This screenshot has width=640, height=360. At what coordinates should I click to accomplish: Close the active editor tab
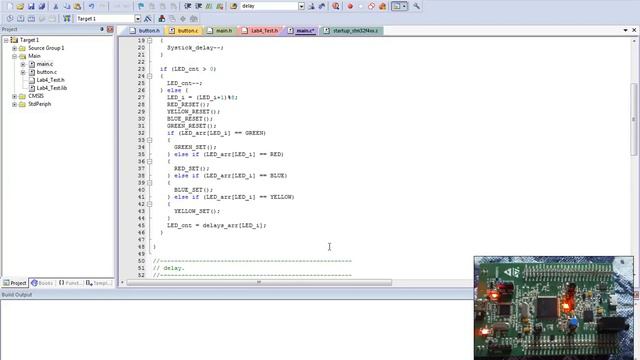[x=634, y=30]
